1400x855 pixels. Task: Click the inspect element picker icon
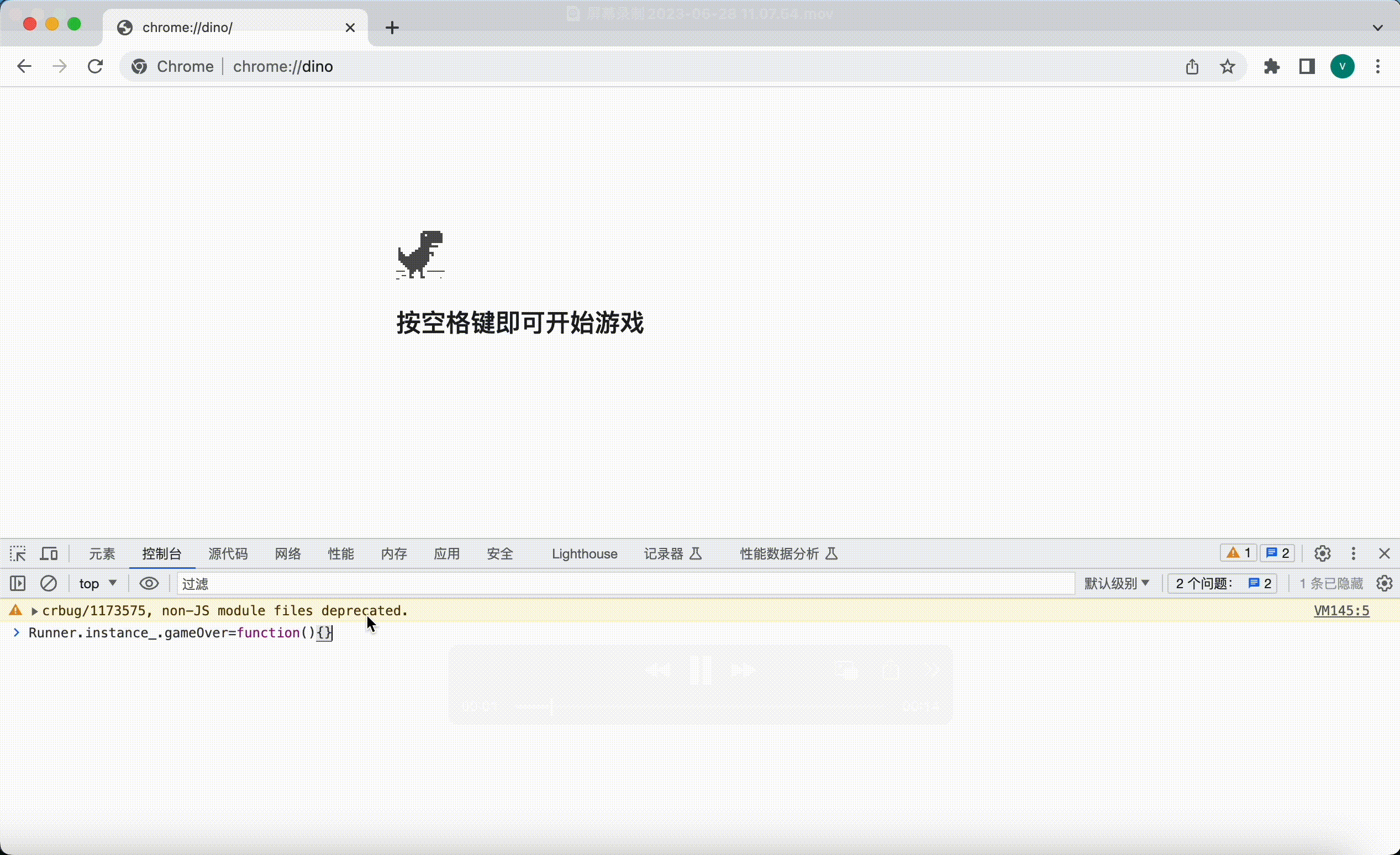click(18, 553)
